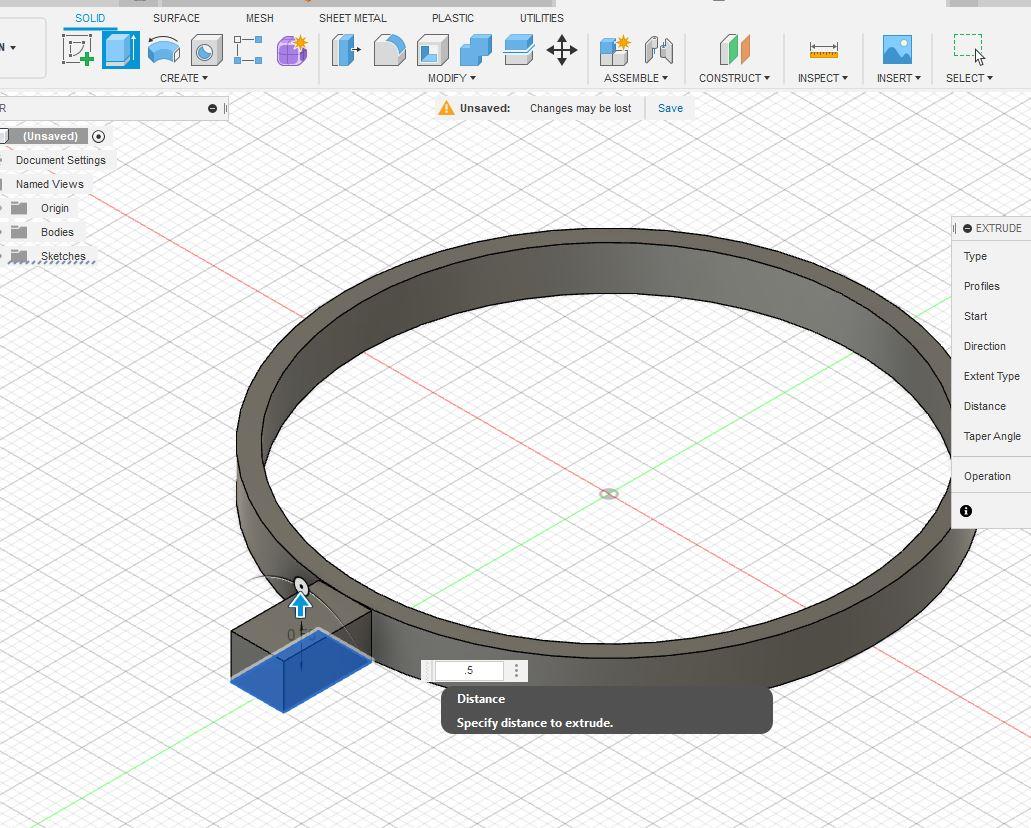Click the Save link in the warning bar

[670, 108]
